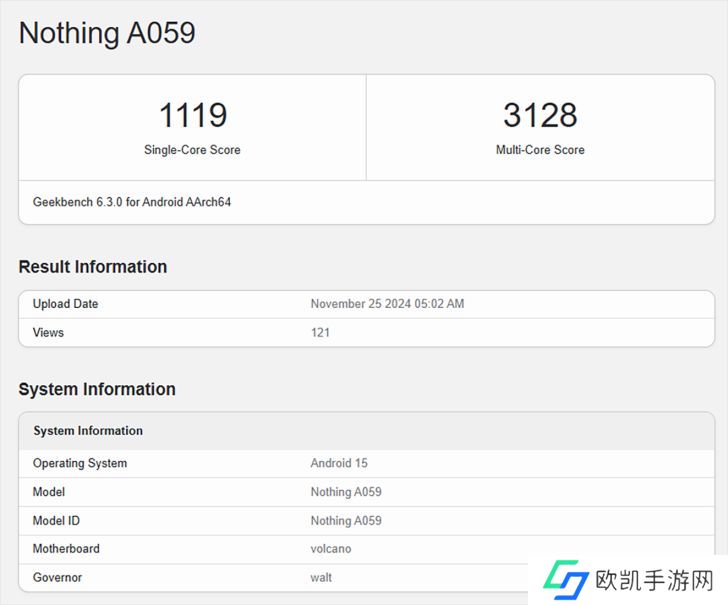Image resolution: width=728 pixels, height=605 pixels.
Task: Click the Single-Core Score label
Action: pyautogui.click(x=192, y=150)
